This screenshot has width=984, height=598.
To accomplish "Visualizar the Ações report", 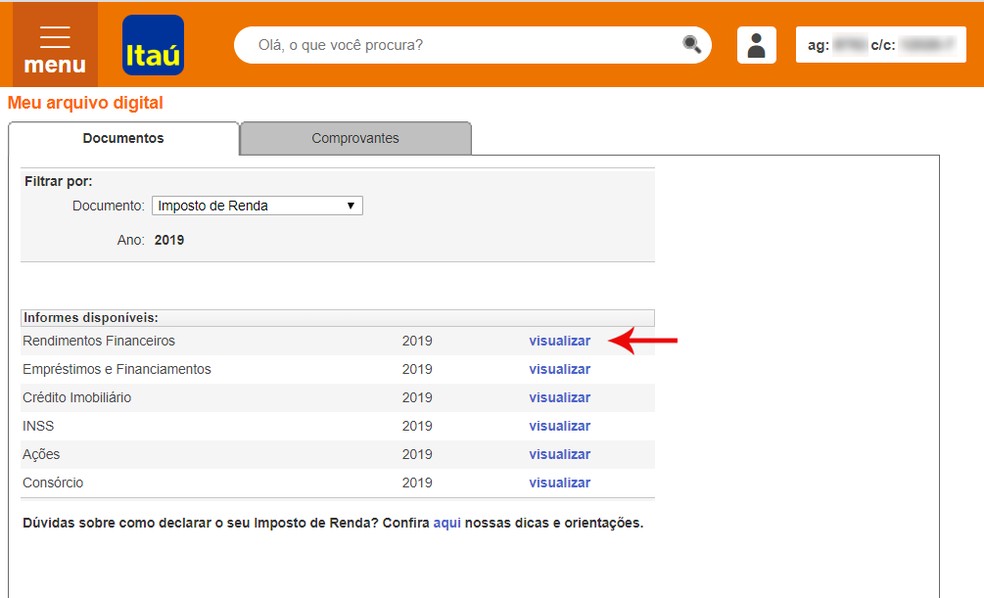I will [x=560, y=454].
